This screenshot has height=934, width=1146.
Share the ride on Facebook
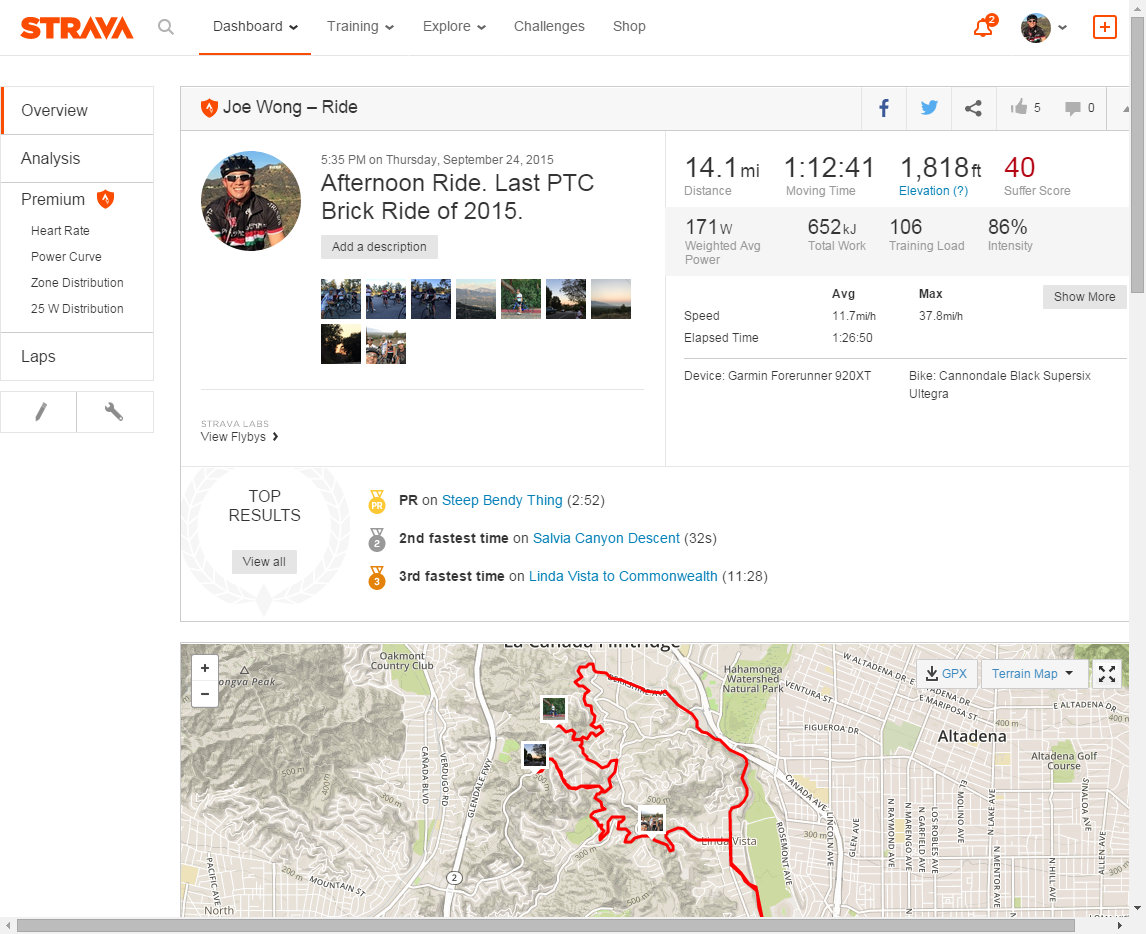[884, 108]
